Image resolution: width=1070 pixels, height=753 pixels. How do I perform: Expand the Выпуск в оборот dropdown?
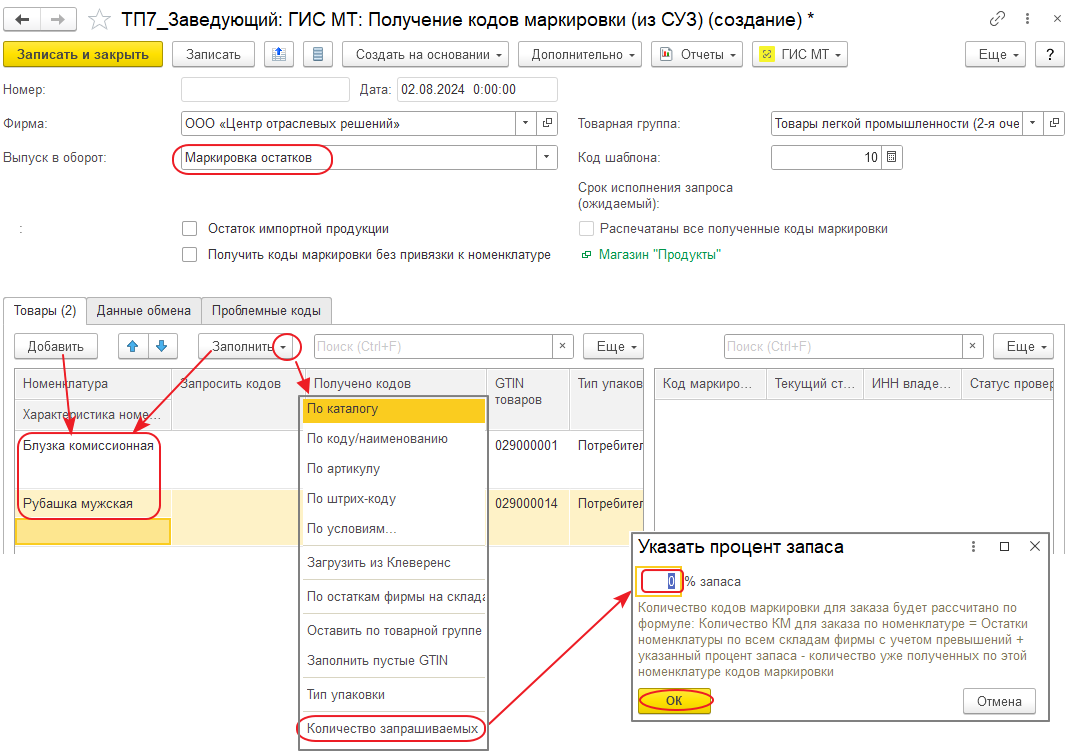coord(546,157)
